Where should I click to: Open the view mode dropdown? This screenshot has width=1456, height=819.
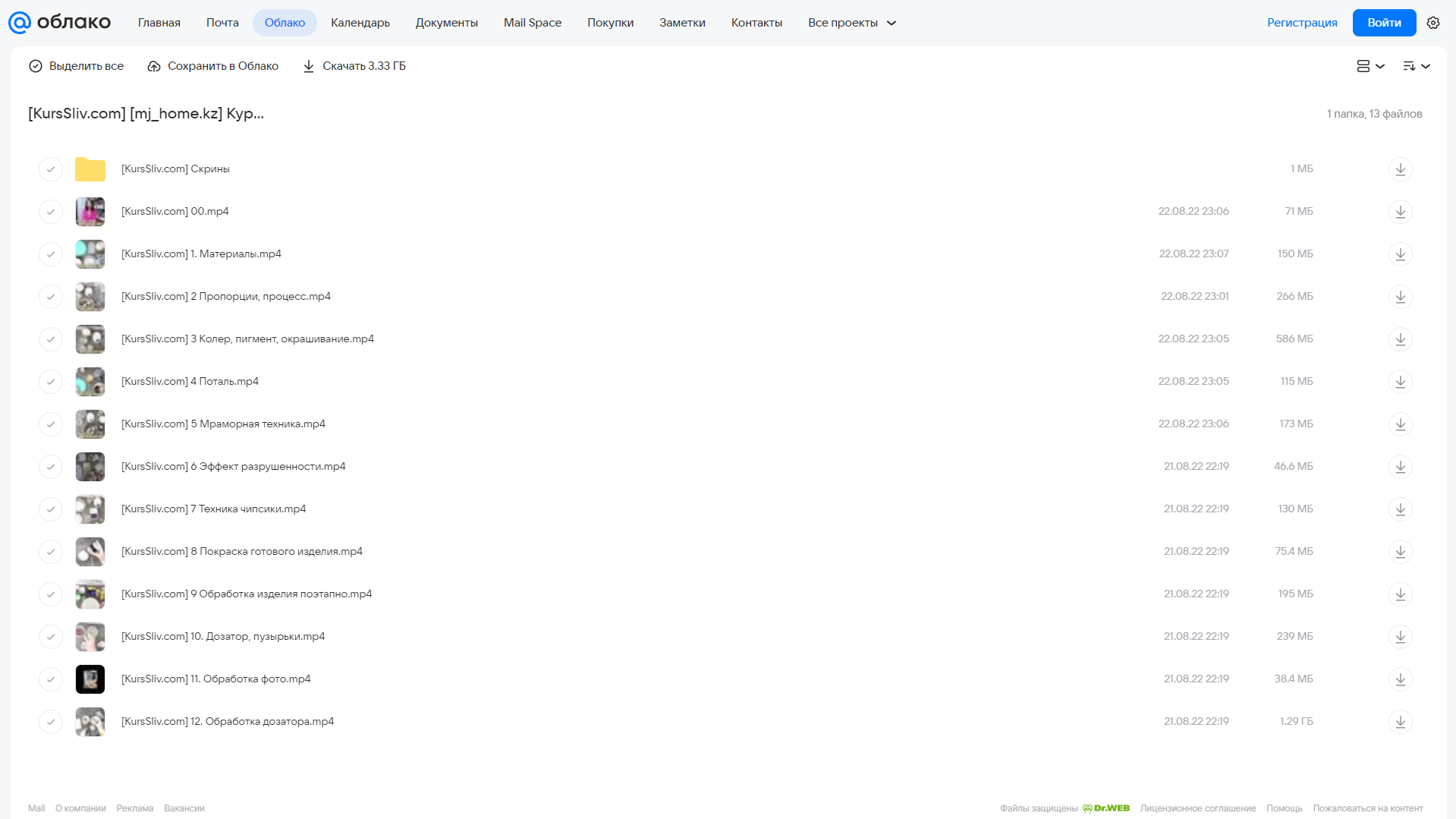tap(1370, 66)
